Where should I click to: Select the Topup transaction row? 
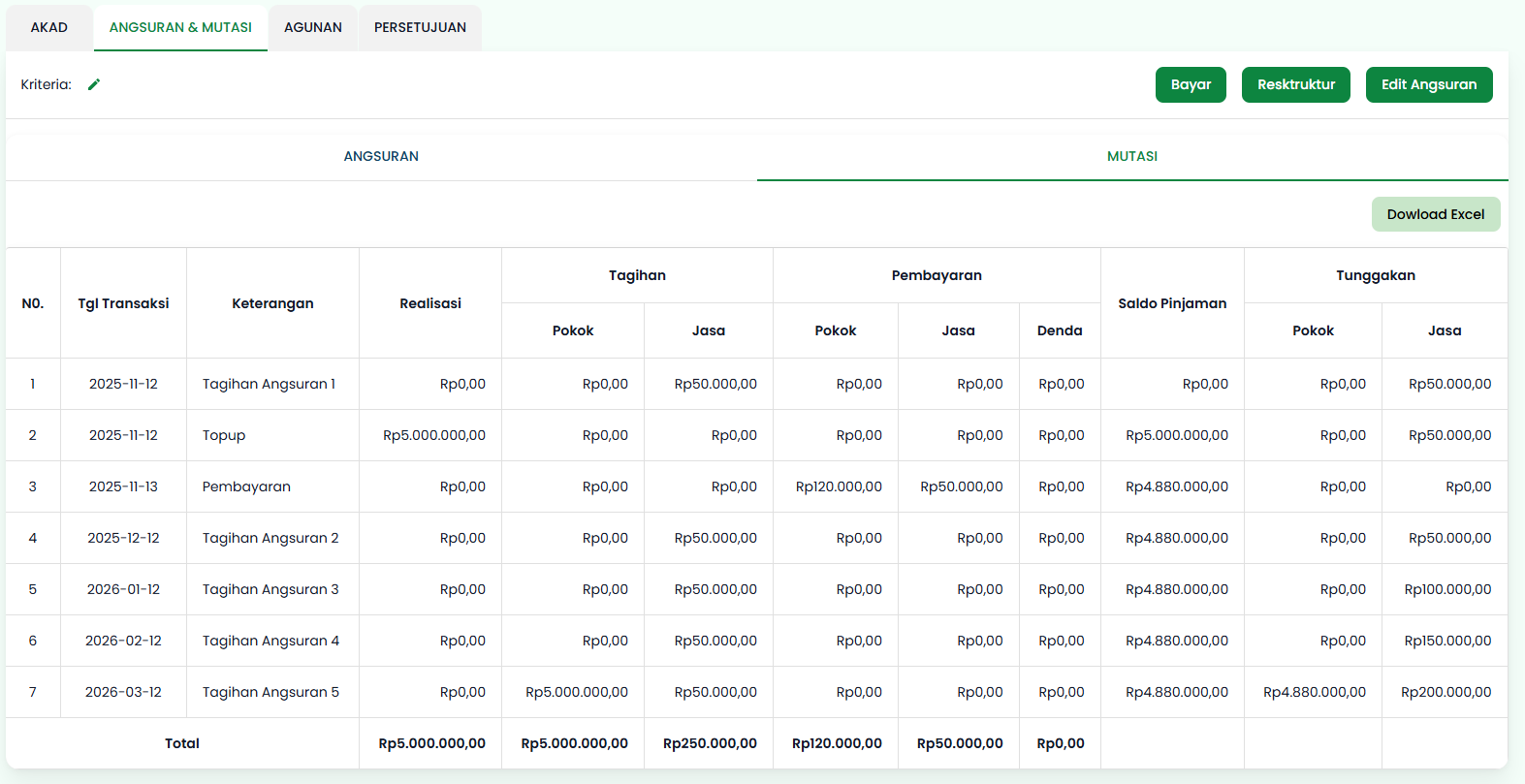[224, 435]
